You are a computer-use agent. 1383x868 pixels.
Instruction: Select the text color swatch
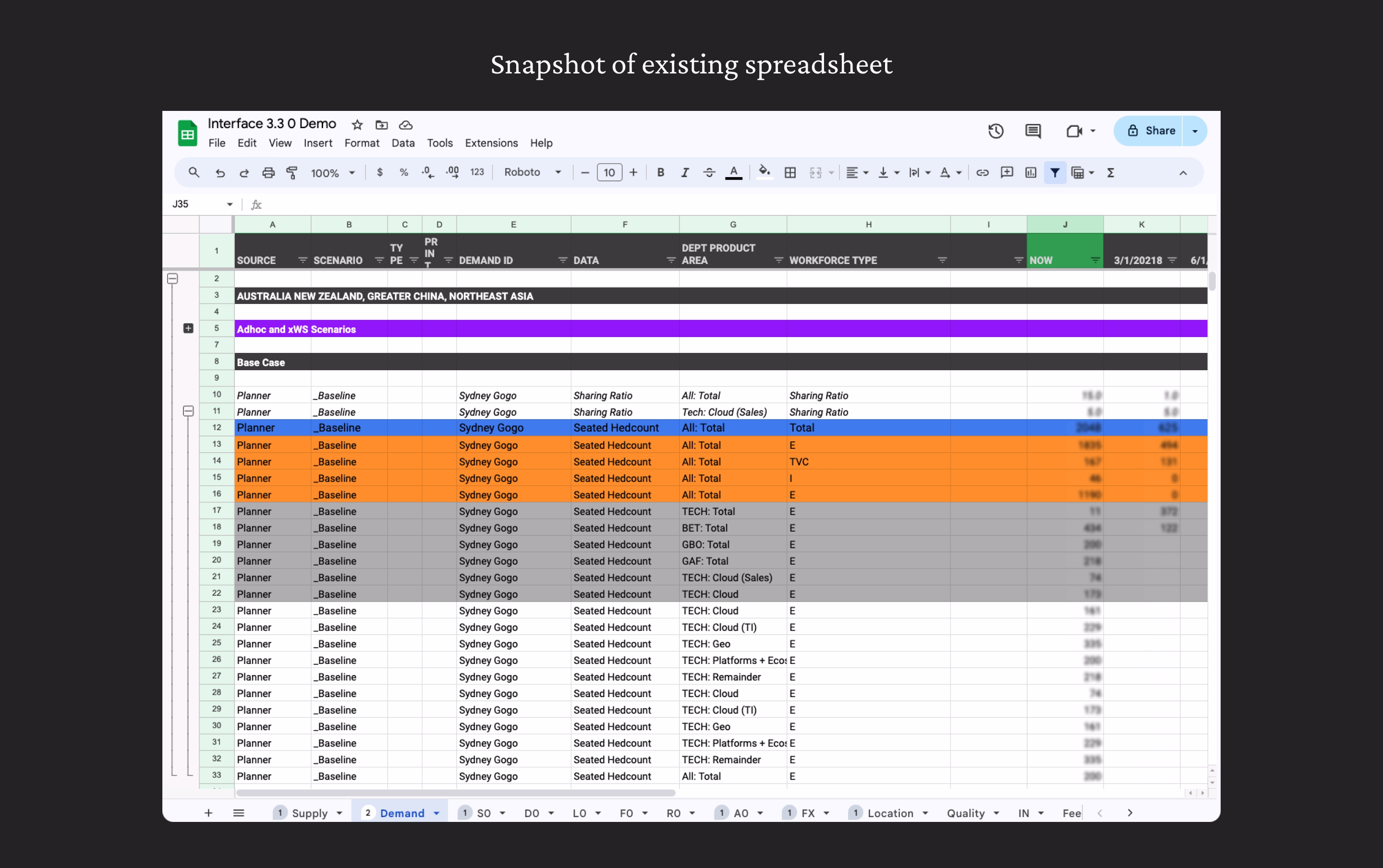[x=734, y=172]
